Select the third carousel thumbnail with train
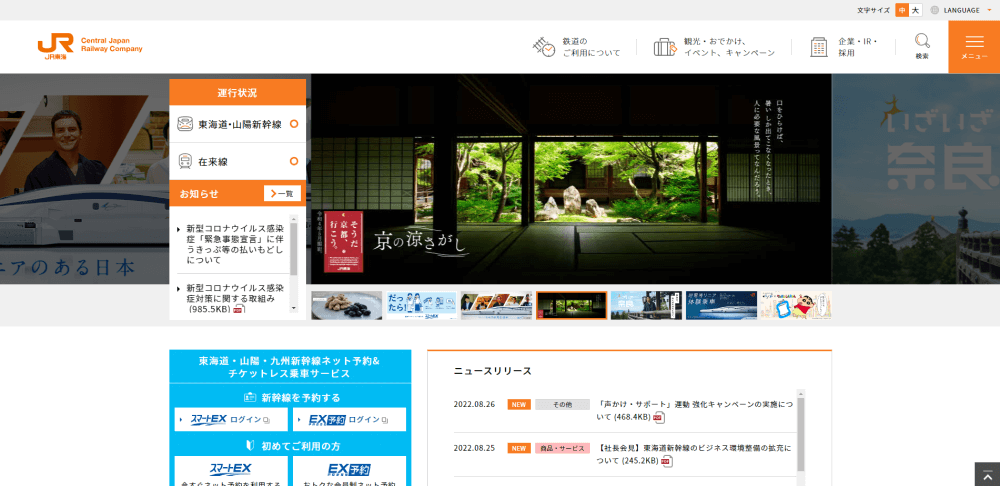 [x=496, y=306]
